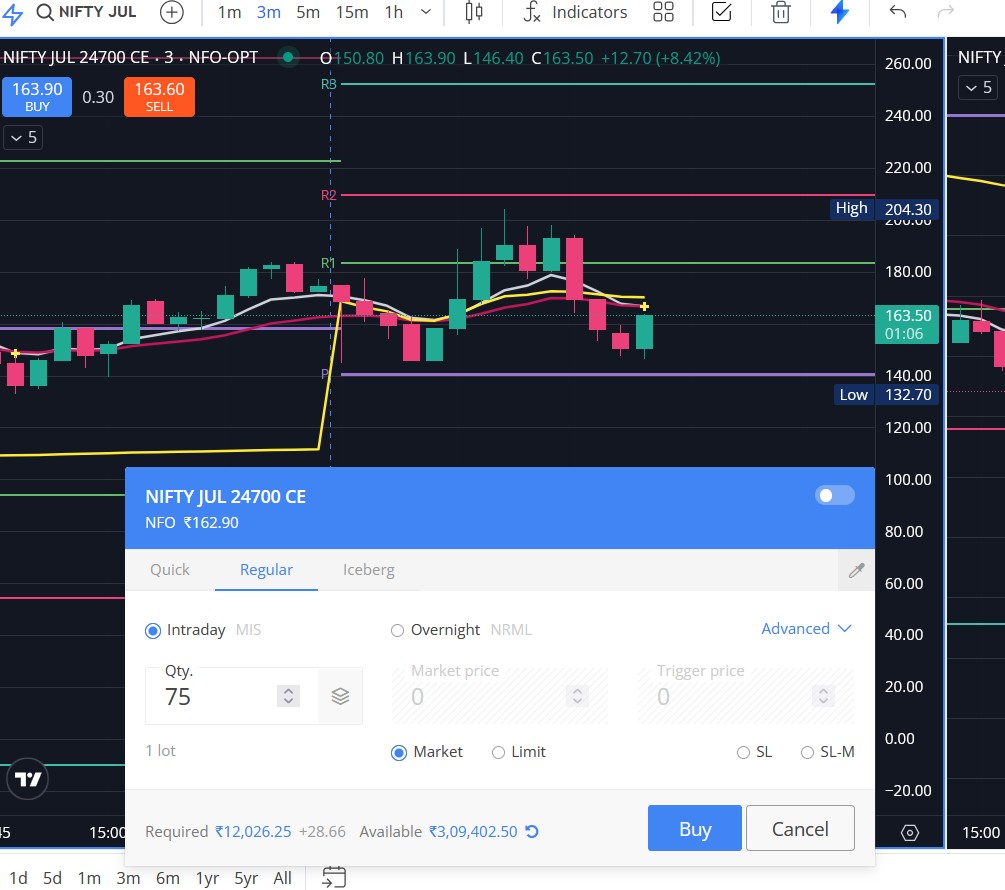Click the R1 pivot level label
This screenshot has height=890, width=1005.
(x=328, y=263)
